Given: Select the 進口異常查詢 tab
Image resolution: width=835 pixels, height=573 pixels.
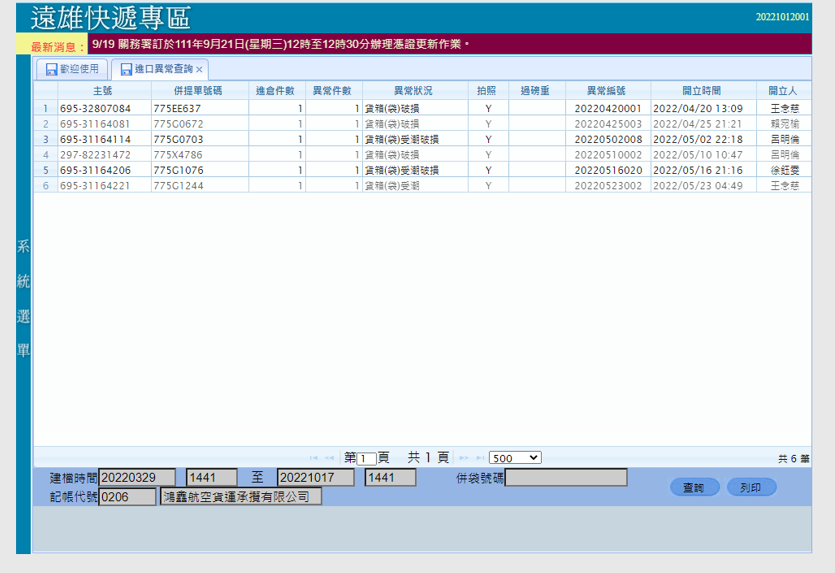Looking at the screenshot, I should pyautogui.click(x=163, y=69).
